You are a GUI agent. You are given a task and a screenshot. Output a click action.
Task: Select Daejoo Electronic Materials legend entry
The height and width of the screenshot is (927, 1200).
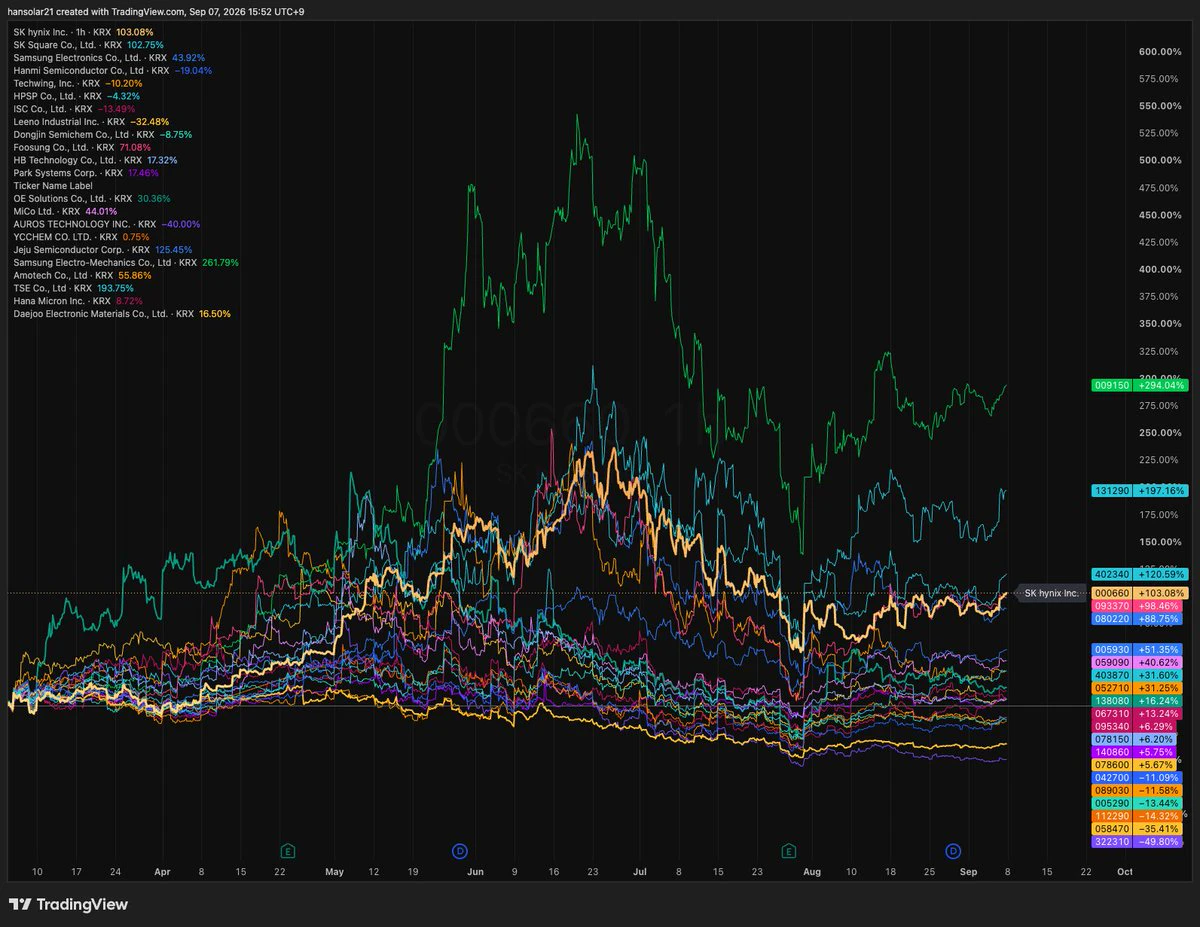click(x=122, y=313)
